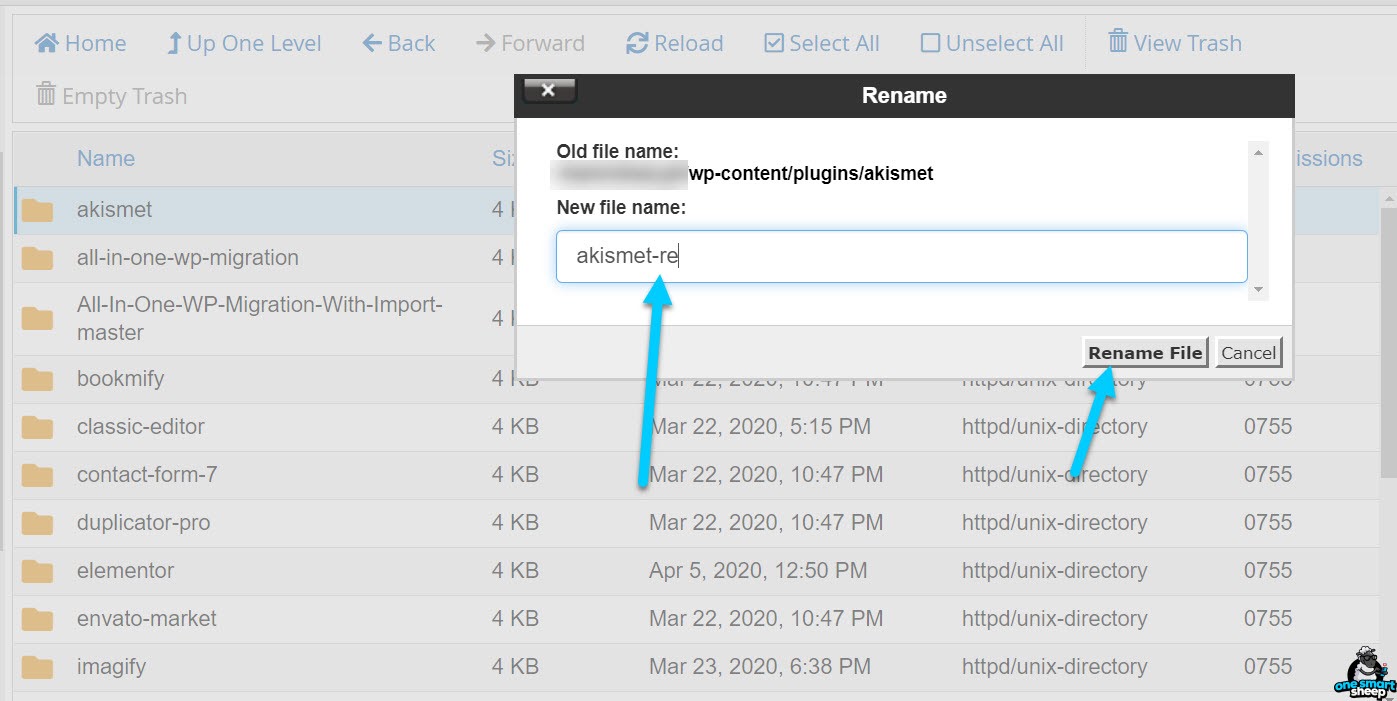Click Up One Level toolbar button
The image size is (1397, 701).
pos(244,44)
